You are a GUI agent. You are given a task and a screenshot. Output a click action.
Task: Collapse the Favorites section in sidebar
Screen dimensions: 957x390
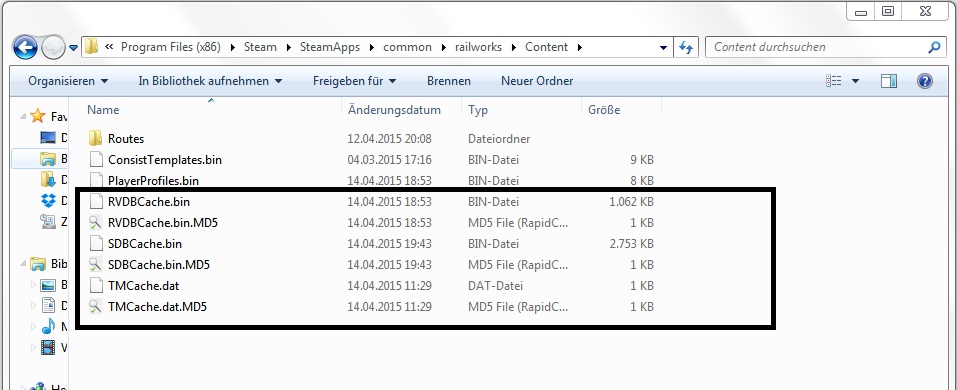pos(24,116)
